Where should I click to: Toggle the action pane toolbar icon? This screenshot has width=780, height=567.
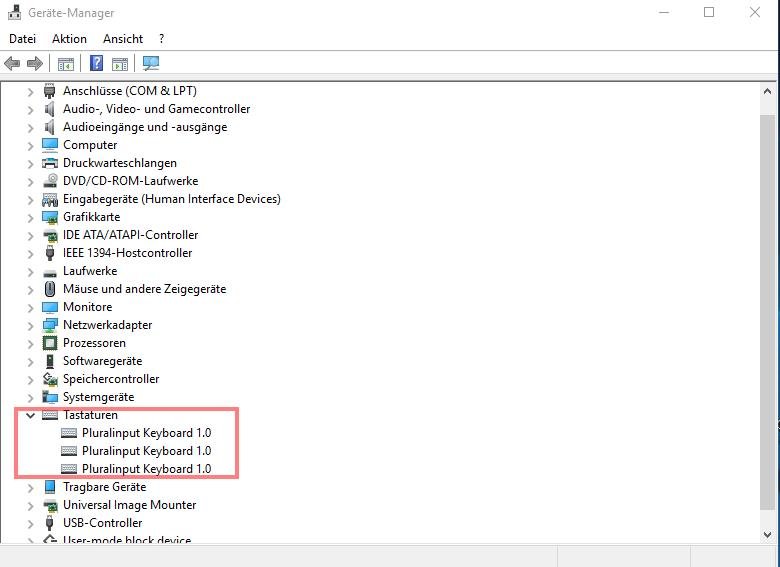click(120, 64)
